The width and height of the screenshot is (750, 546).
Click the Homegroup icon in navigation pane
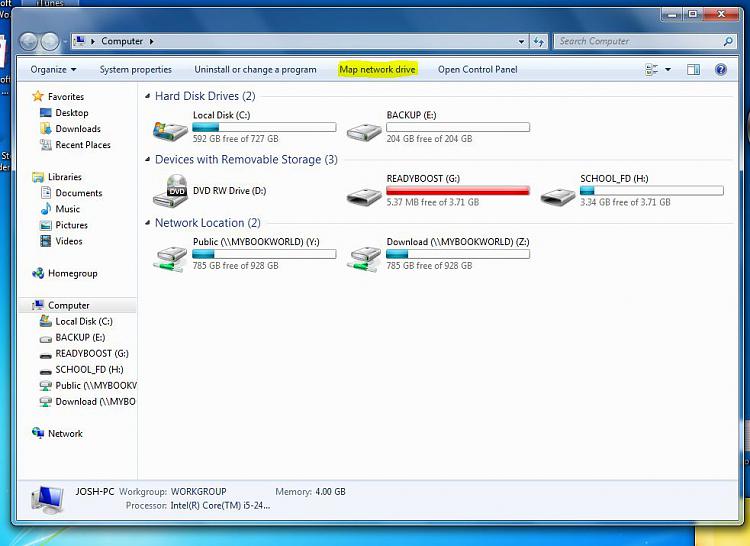[x=38, y=273]
